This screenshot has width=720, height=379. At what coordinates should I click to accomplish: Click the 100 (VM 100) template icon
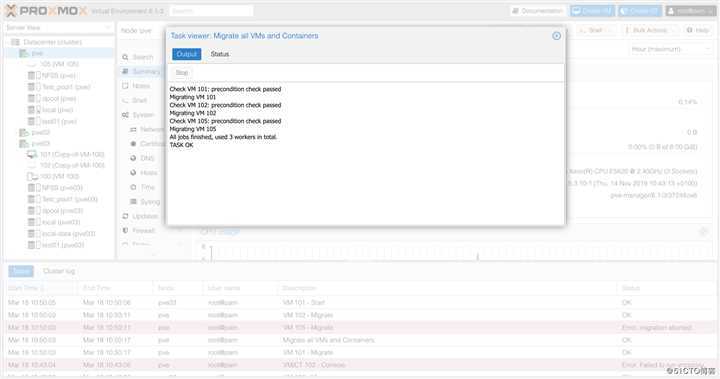33,176
